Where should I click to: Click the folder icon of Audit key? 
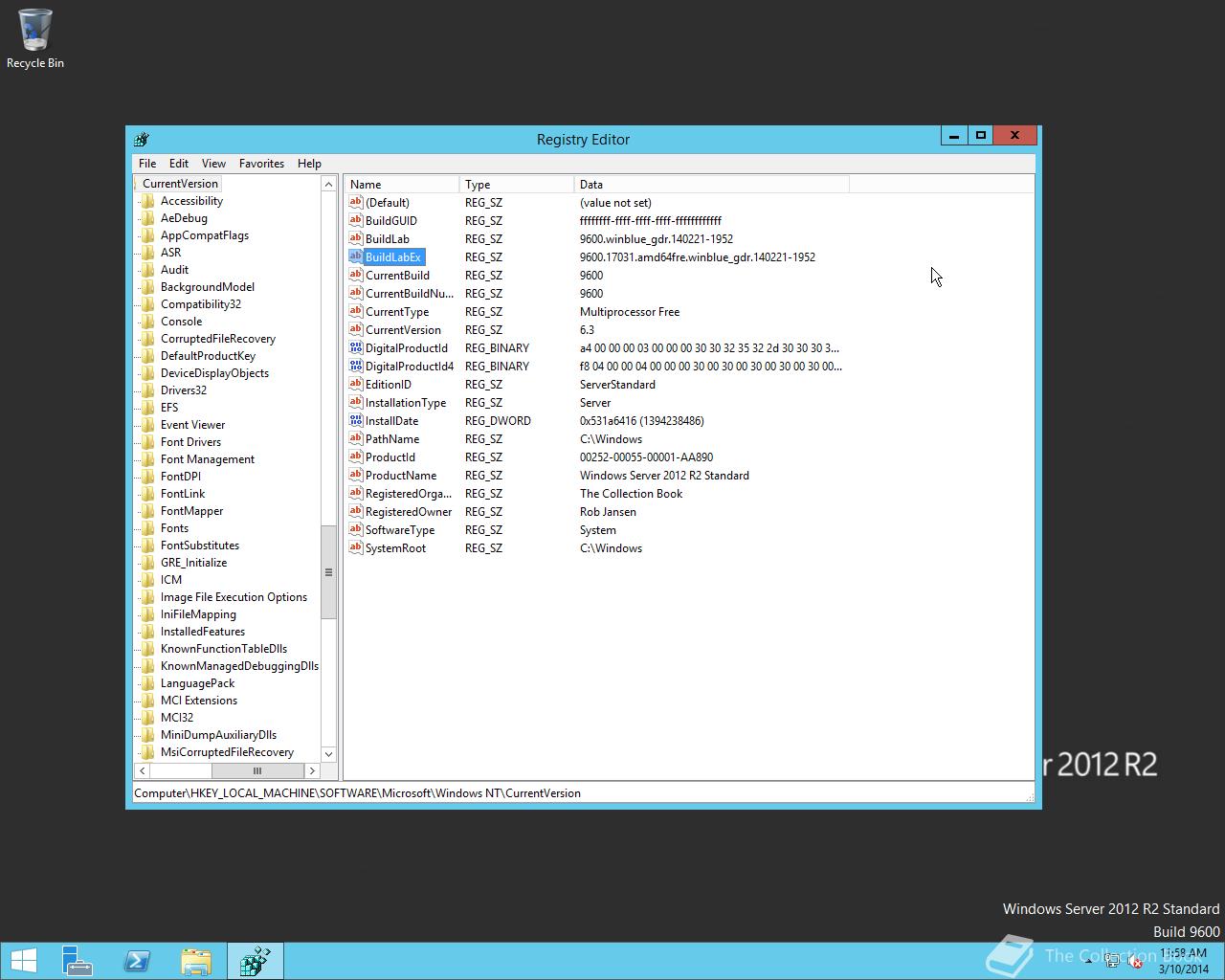click(147, 270)
